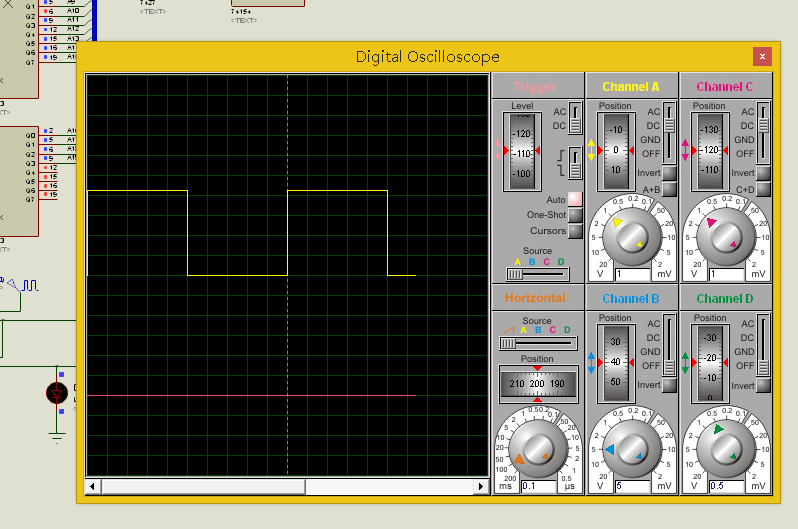Click Channel A volts-per-division dial
Image resolution: width=798 pixels, height=529 pixels.
click(632, 236)
